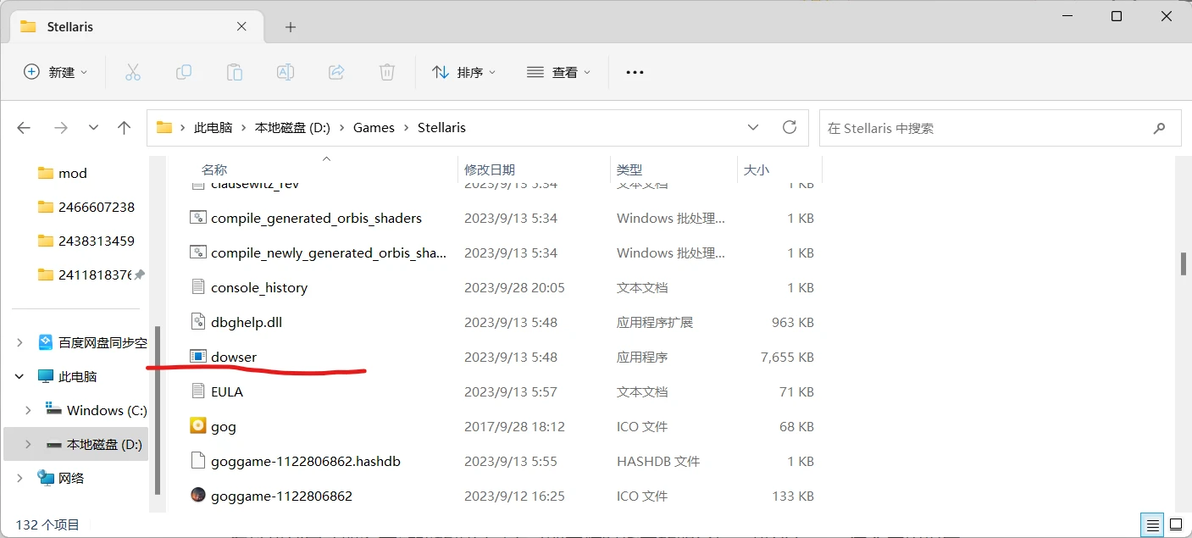Viewport: 1192px width, 538px height.
Task: Click the navigation pane scrollbar
Action: pyautogui.click(x=157, y=410)
